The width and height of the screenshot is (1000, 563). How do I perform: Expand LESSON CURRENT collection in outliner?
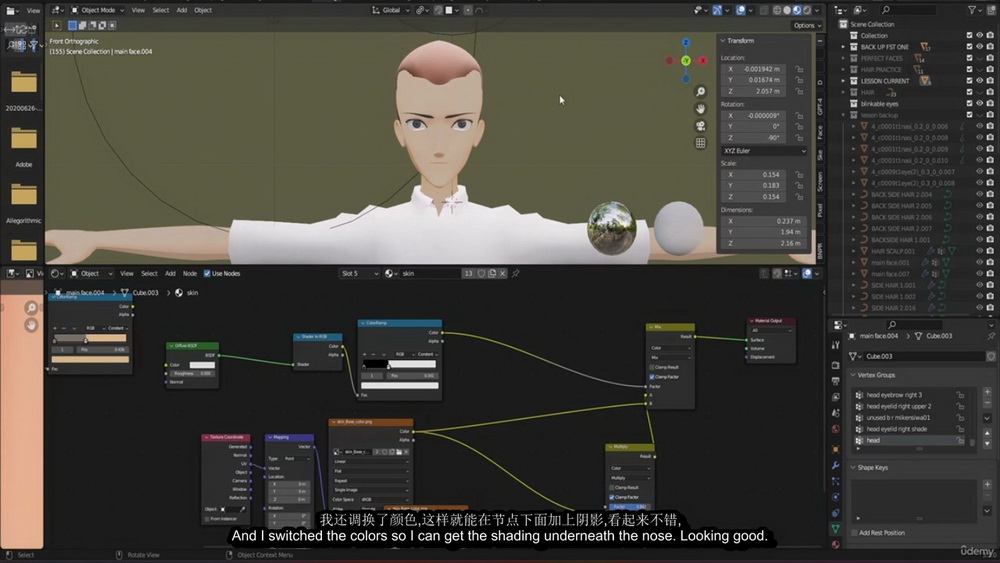[843, 81]
